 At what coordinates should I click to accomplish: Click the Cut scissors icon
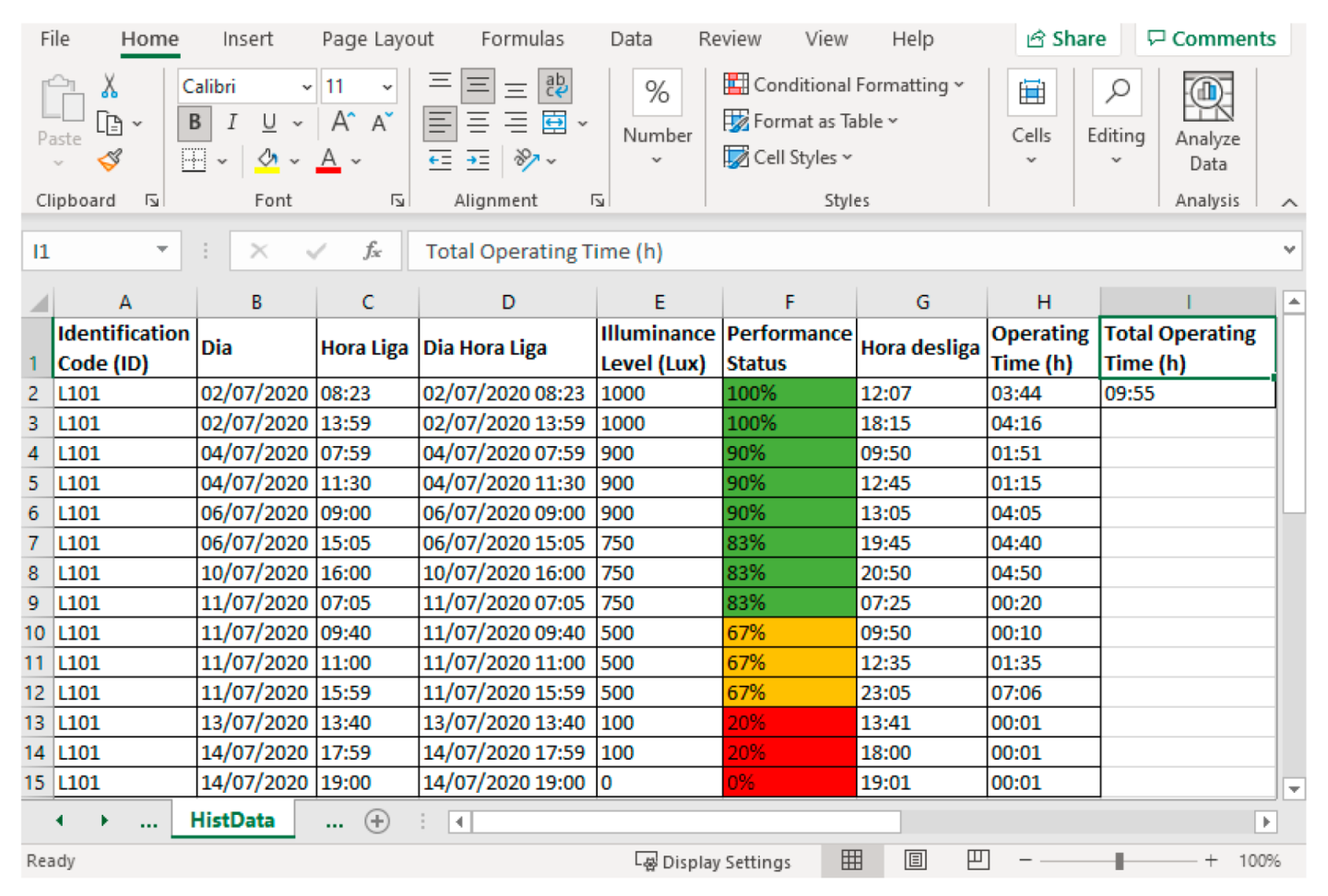[x=109, y=87]
